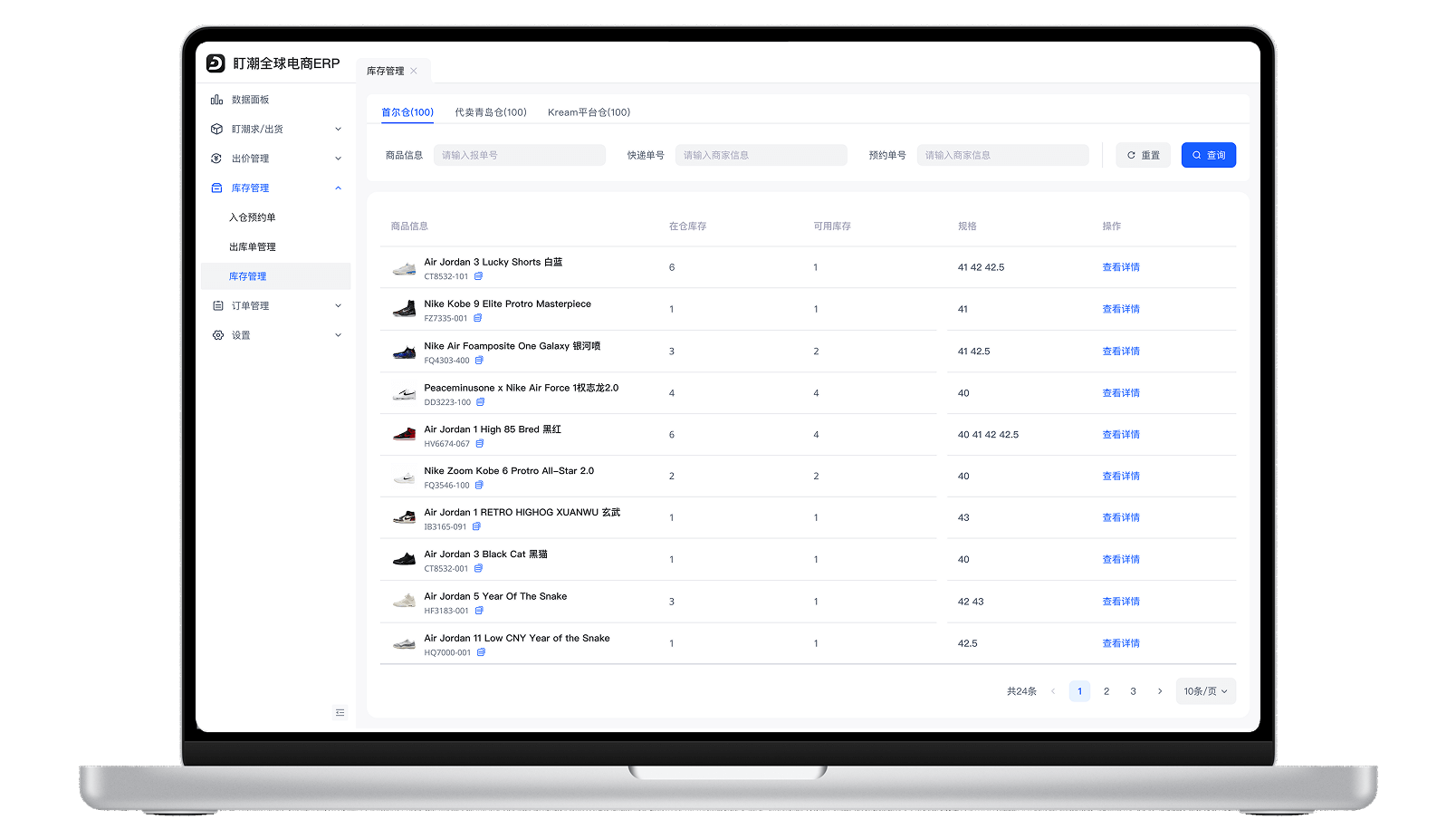
Task: Focus the 商品信息 input field
Action: tap(520, 155)
